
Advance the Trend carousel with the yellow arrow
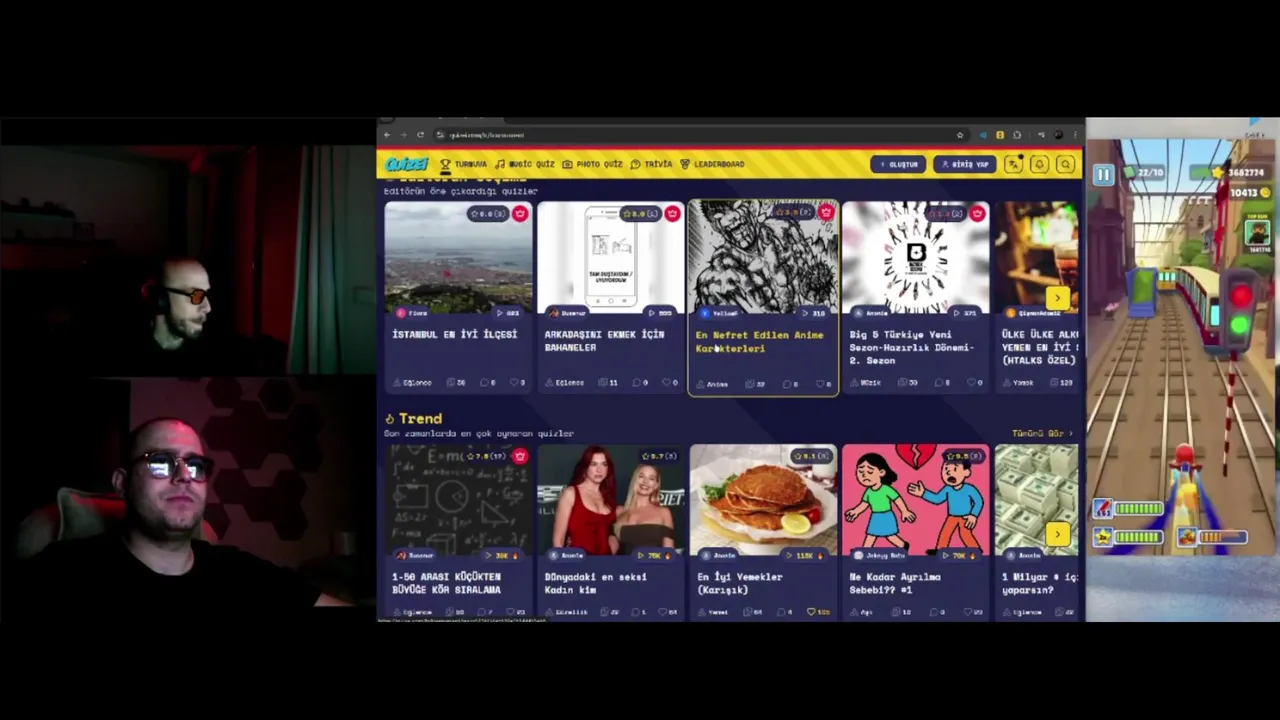(x=1057, y=535)
